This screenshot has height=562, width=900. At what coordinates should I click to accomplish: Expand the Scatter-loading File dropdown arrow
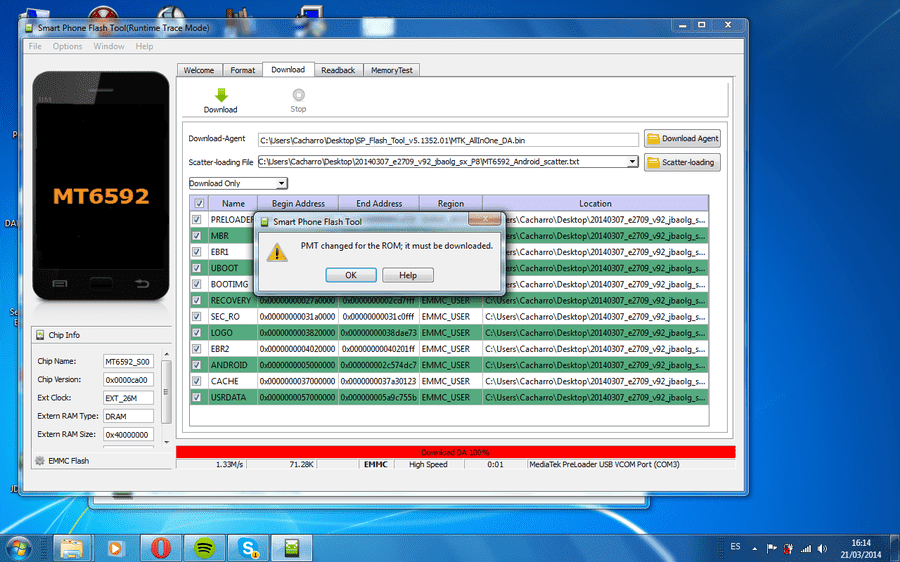pos(632,162)
